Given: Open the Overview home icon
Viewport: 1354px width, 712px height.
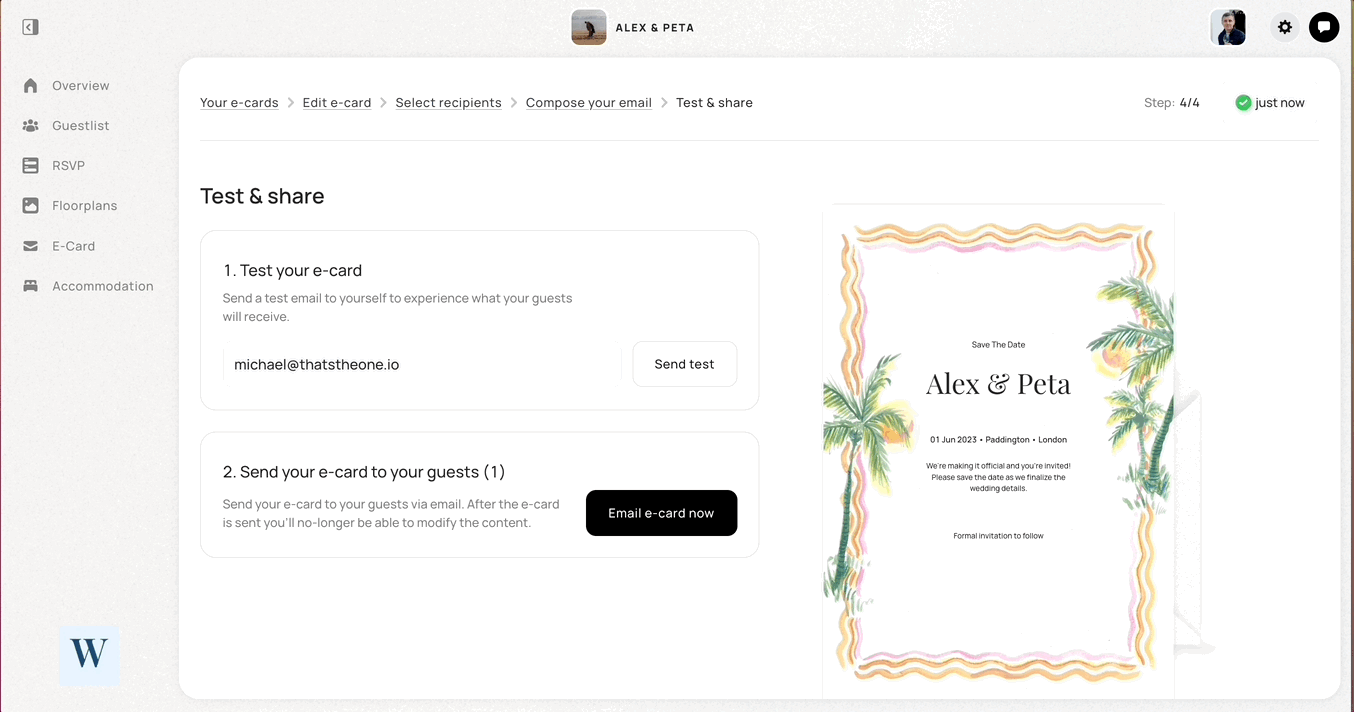Looking at the screenshot, I should pyautogui.click(x=31, y=86).
